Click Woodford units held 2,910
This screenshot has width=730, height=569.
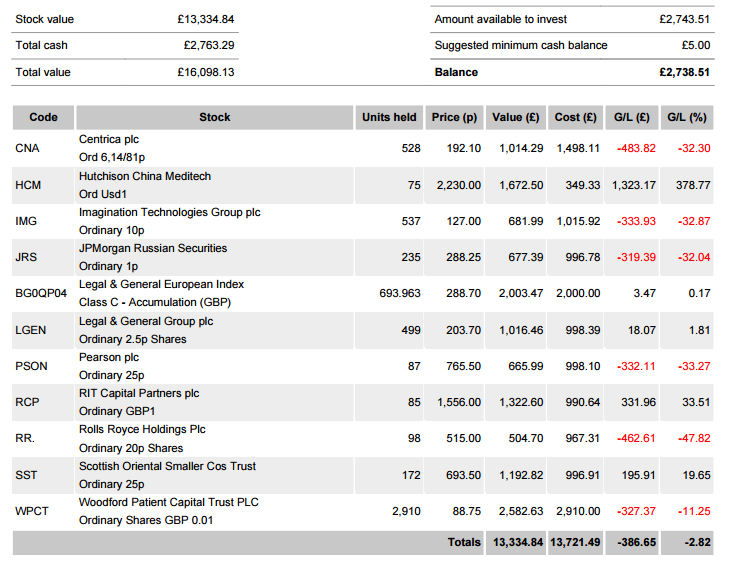pyautogui.click(x=406, y=511)
